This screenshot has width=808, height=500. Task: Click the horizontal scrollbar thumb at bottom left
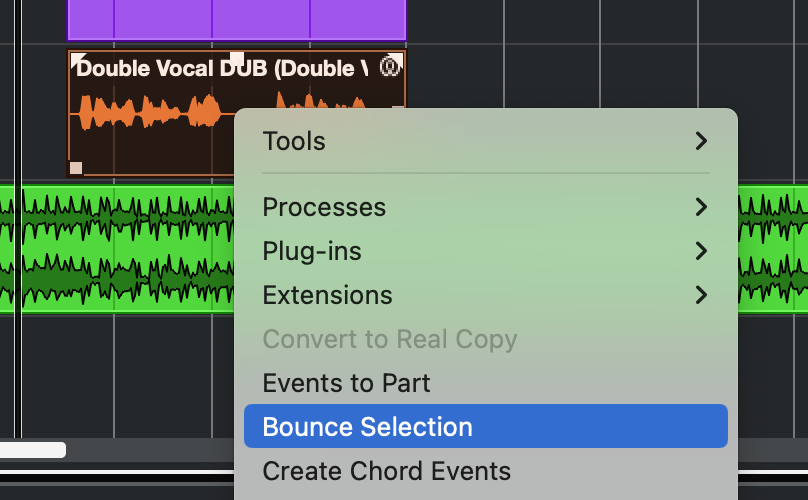pyautogui.click(x=32, y=450)
